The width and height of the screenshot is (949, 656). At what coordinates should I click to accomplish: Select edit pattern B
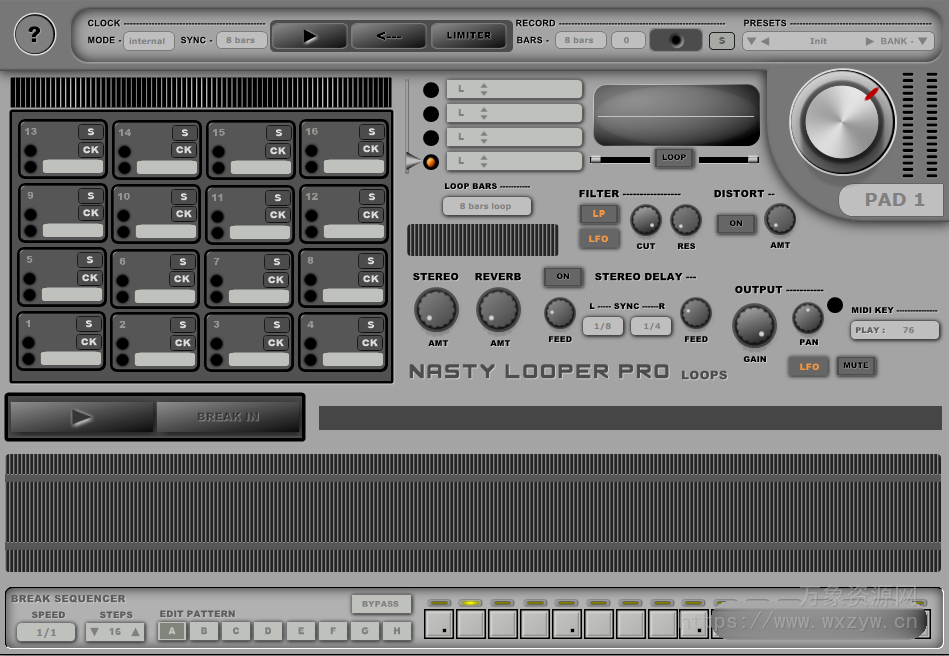click(204, 631)
